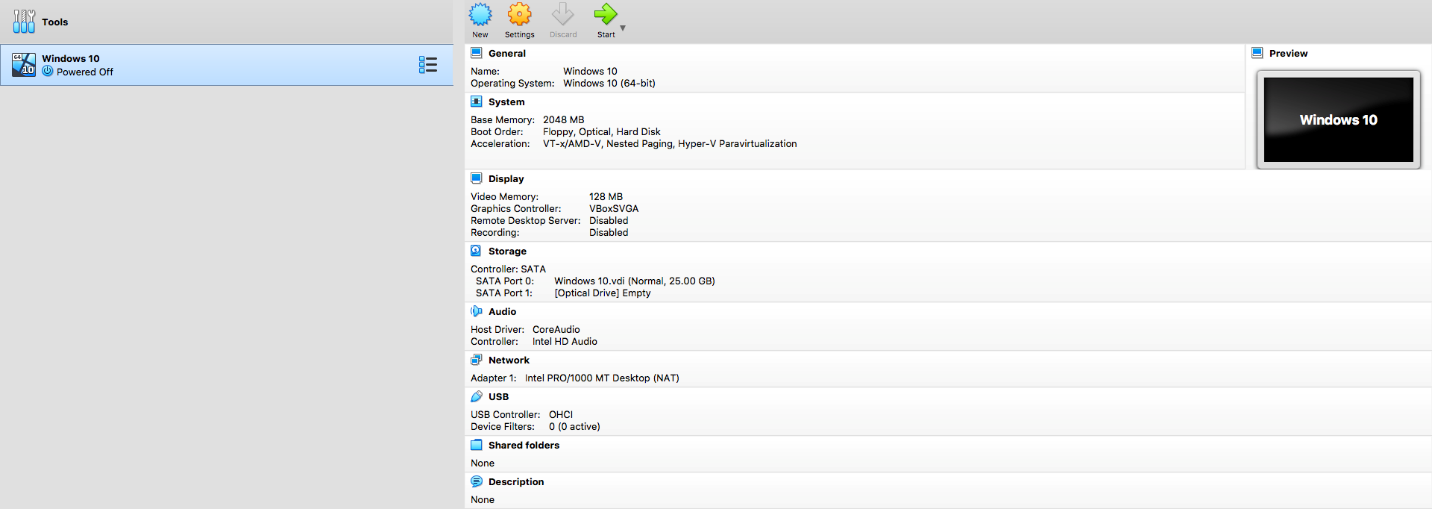Open the Description header link
The width and height of the screenshot is (1432, 509).
tap(516, 482)
